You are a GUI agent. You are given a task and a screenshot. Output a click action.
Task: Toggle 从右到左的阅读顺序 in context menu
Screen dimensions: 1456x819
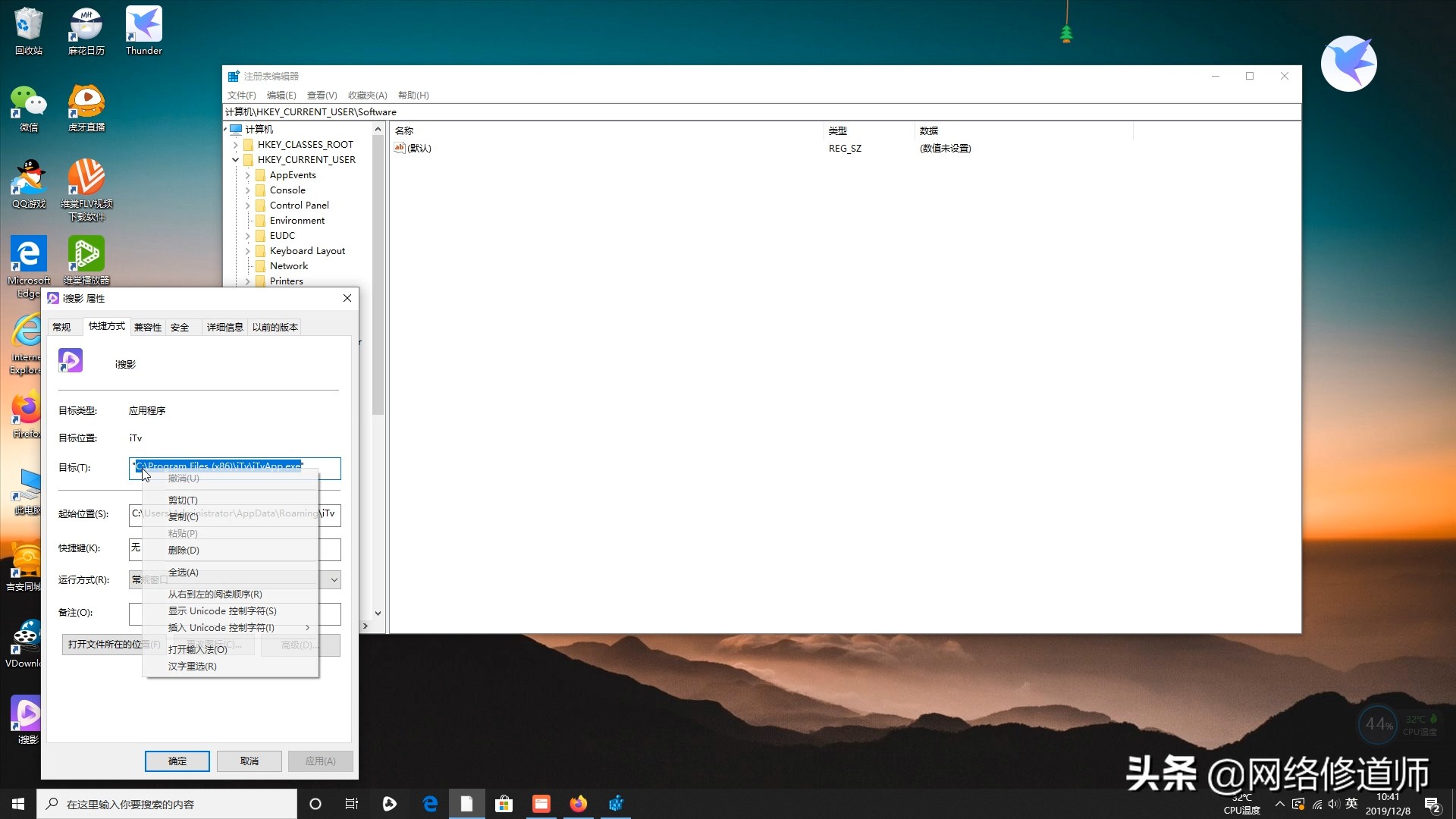(215, 593)
